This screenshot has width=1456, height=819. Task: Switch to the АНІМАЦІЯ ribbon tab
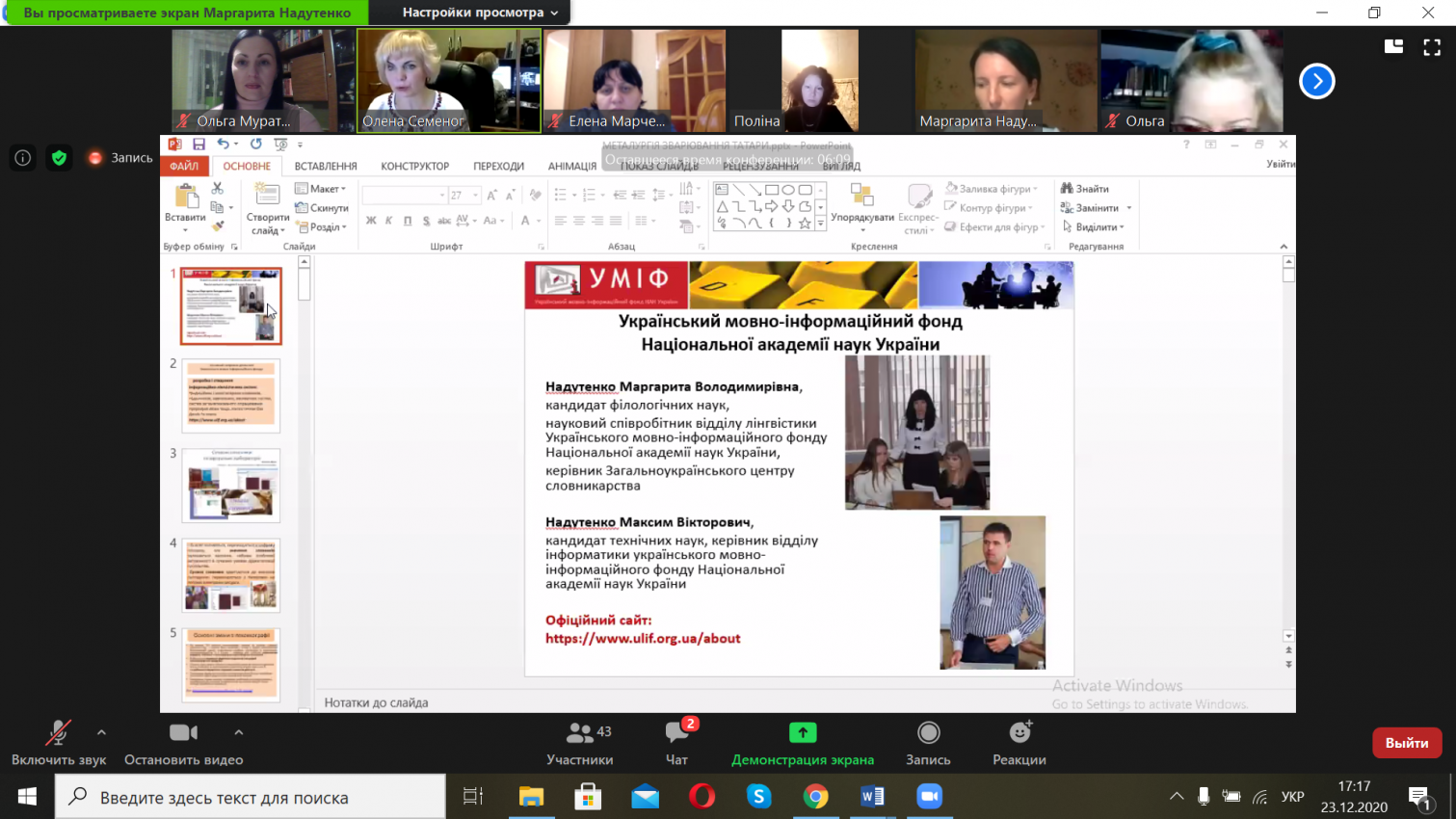tap(571, 166)
